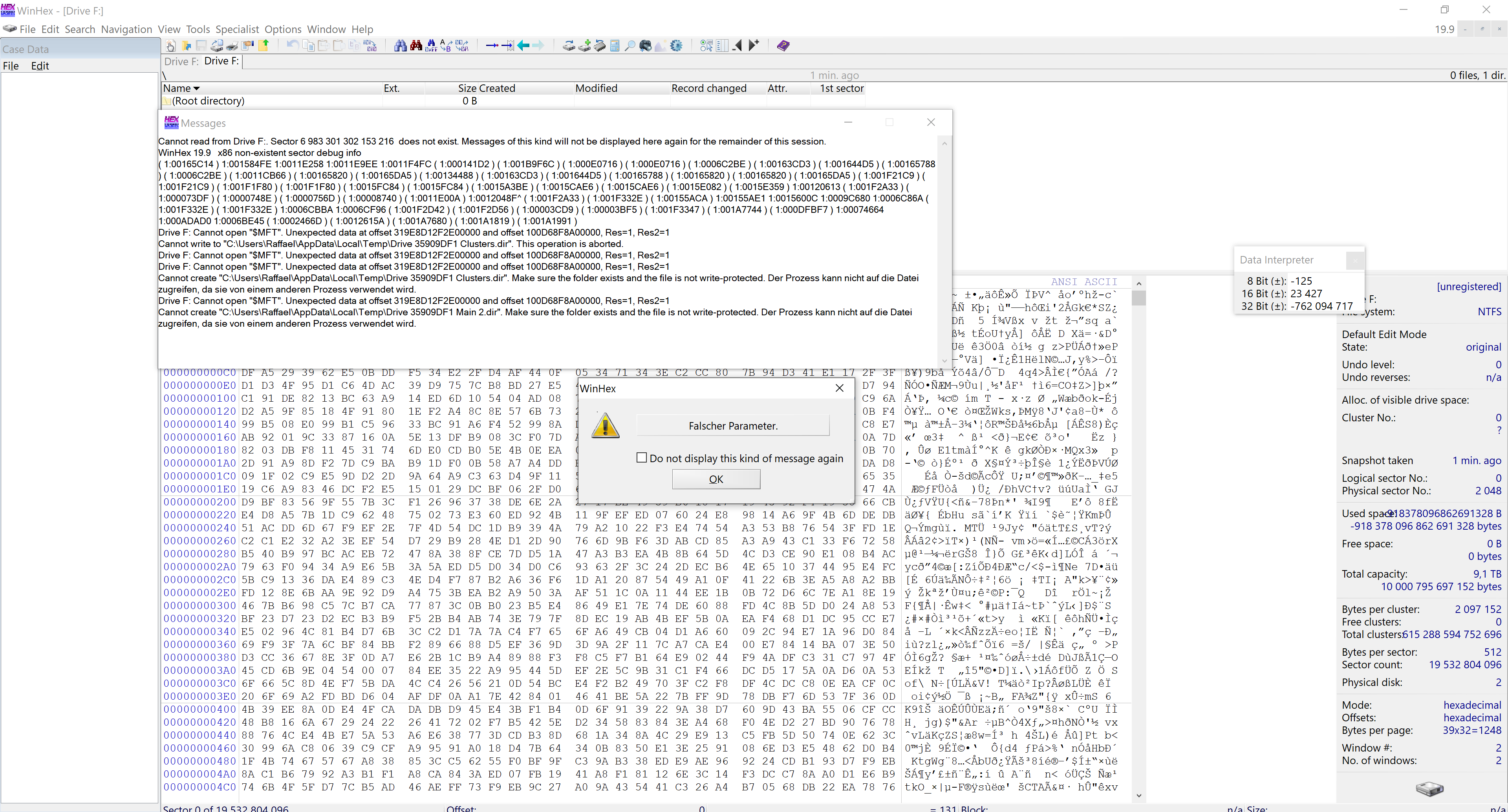This screenshot has height=812, width=1508.
Task: Click the Print icon in the toolbar
Action: click(232, 46)
